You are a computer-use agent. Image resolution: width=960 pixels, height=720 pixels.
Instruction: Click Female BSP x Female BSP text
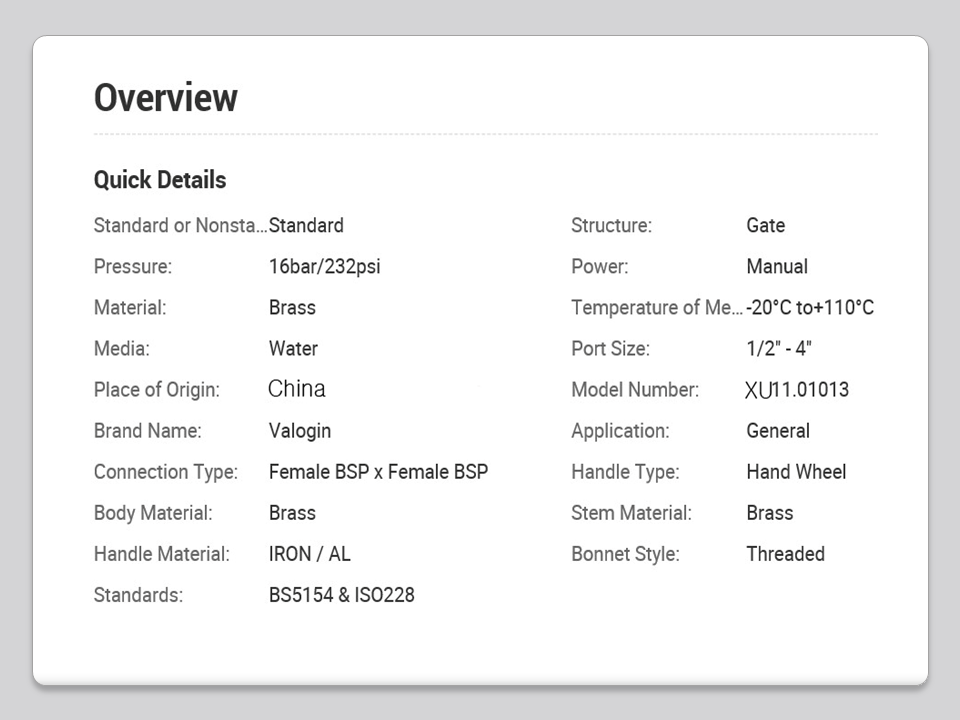[378, 472]
